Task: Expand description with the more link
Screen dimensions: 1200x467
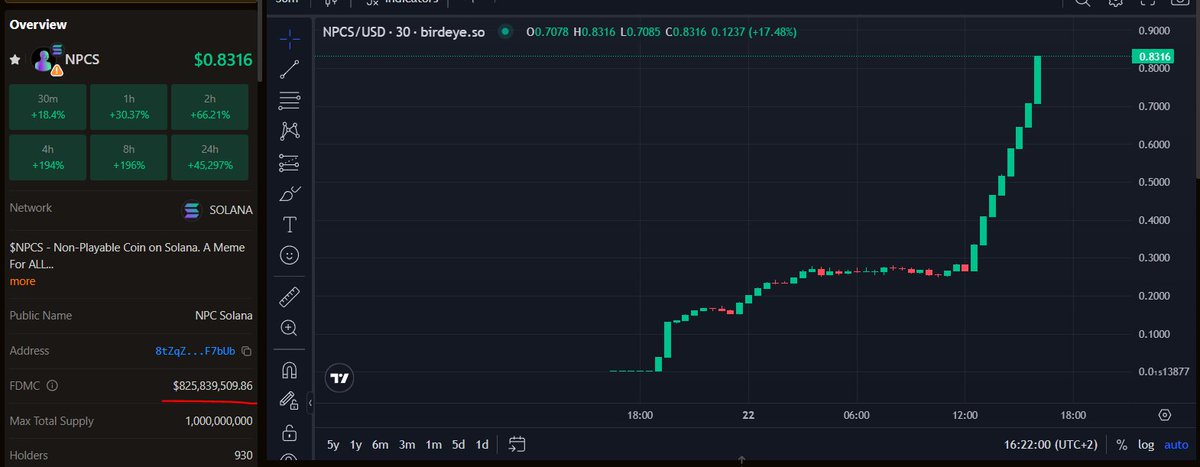Action: (x=22, y=281)
